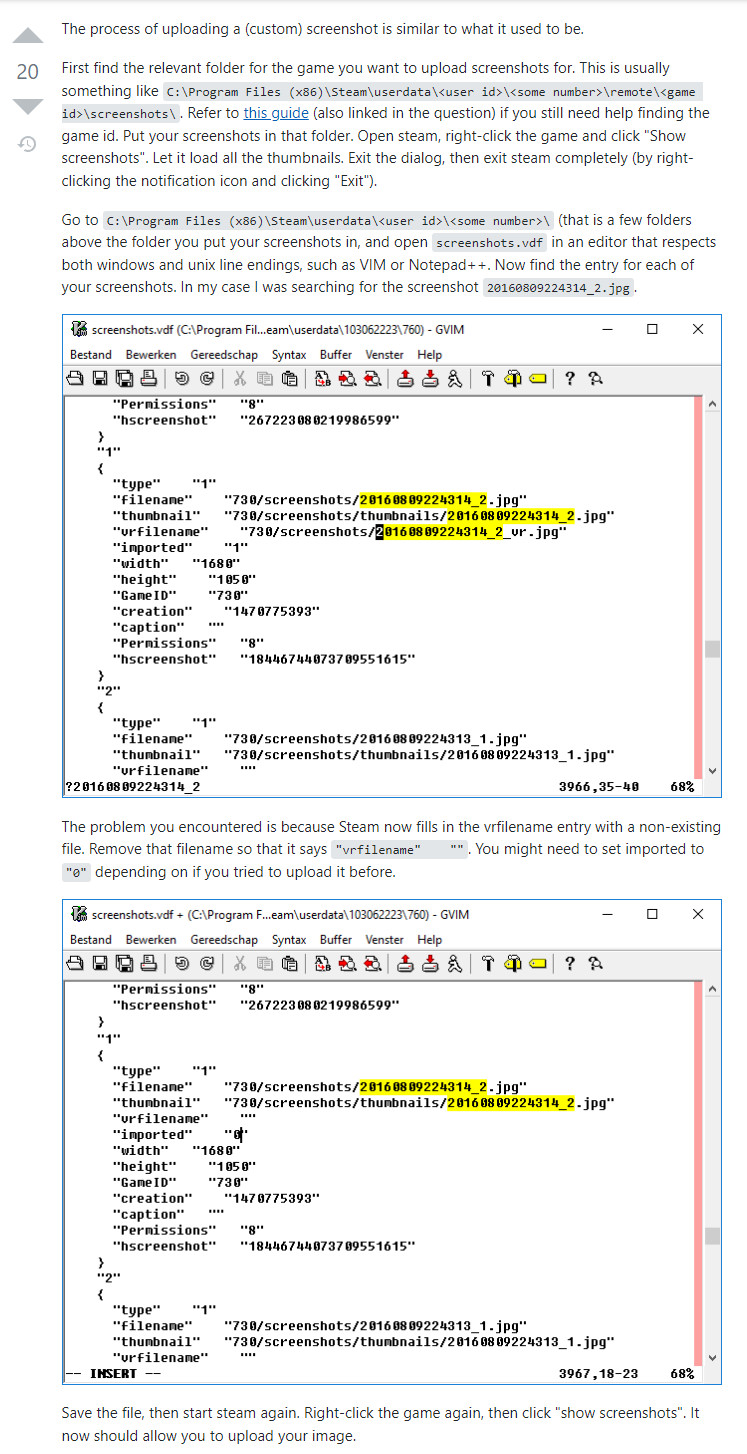Image resolution: width=747 pixels, height=1454 pixels.
Task: Click scrollbar up arrow in INSERT-mode GVIM window
Action: [x=712, y=989]
